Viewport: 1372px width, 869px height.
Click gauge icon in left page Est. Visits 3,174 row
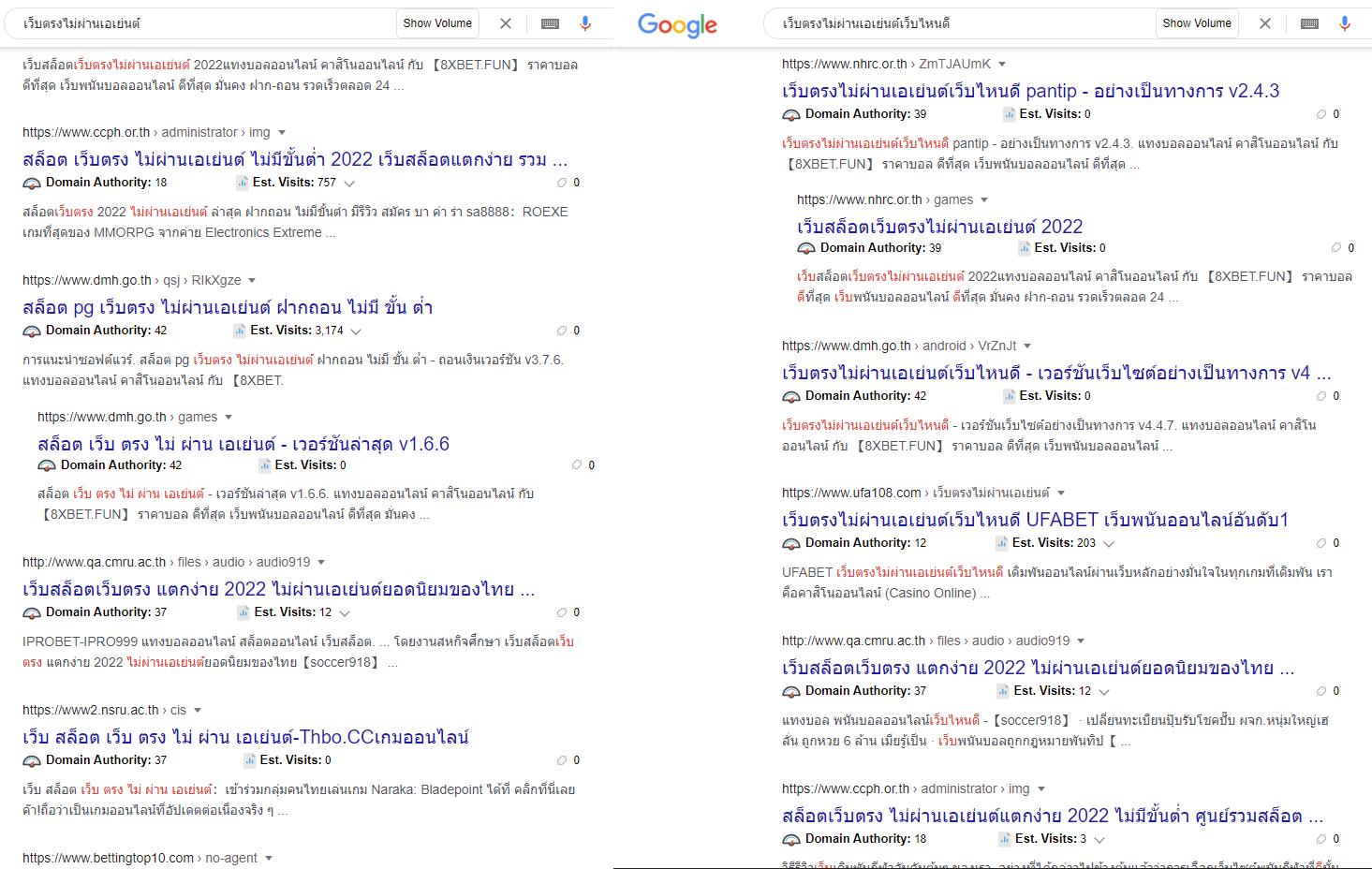(x=32, y=331)
